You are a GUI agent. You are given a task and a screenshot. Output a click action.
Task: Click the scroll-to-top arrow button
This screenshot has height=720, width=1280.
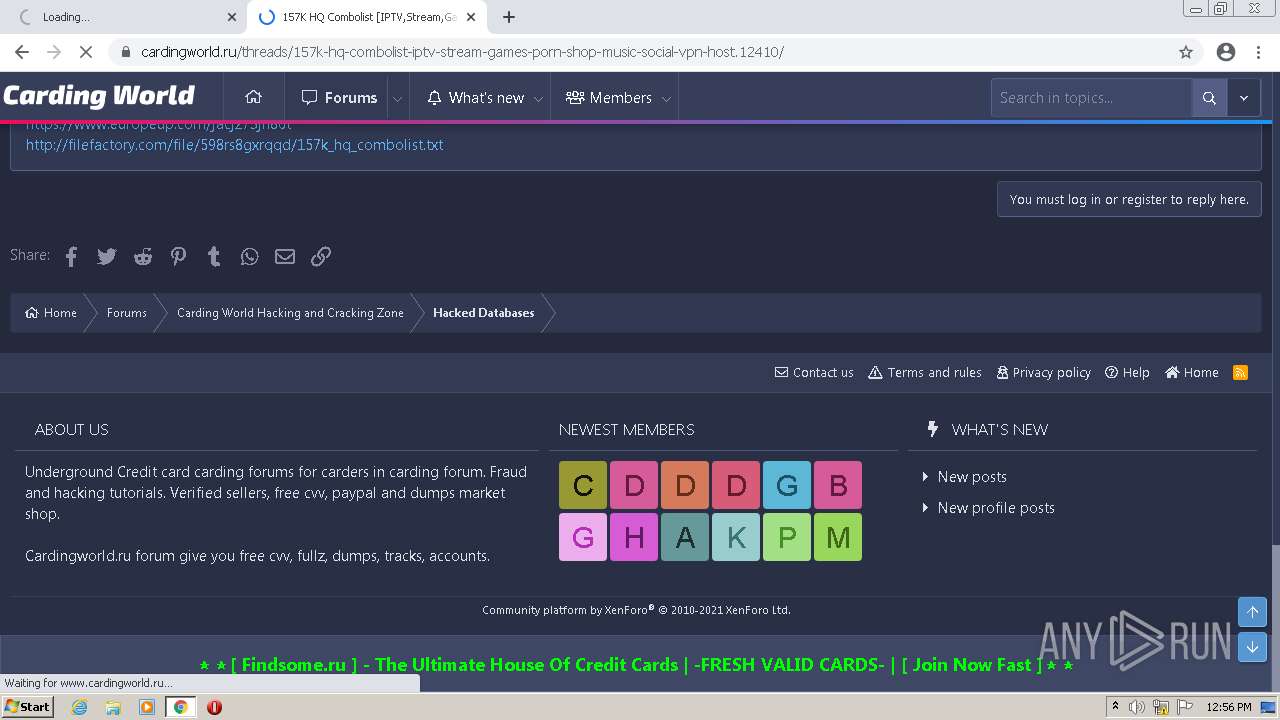pos(1252,612)
